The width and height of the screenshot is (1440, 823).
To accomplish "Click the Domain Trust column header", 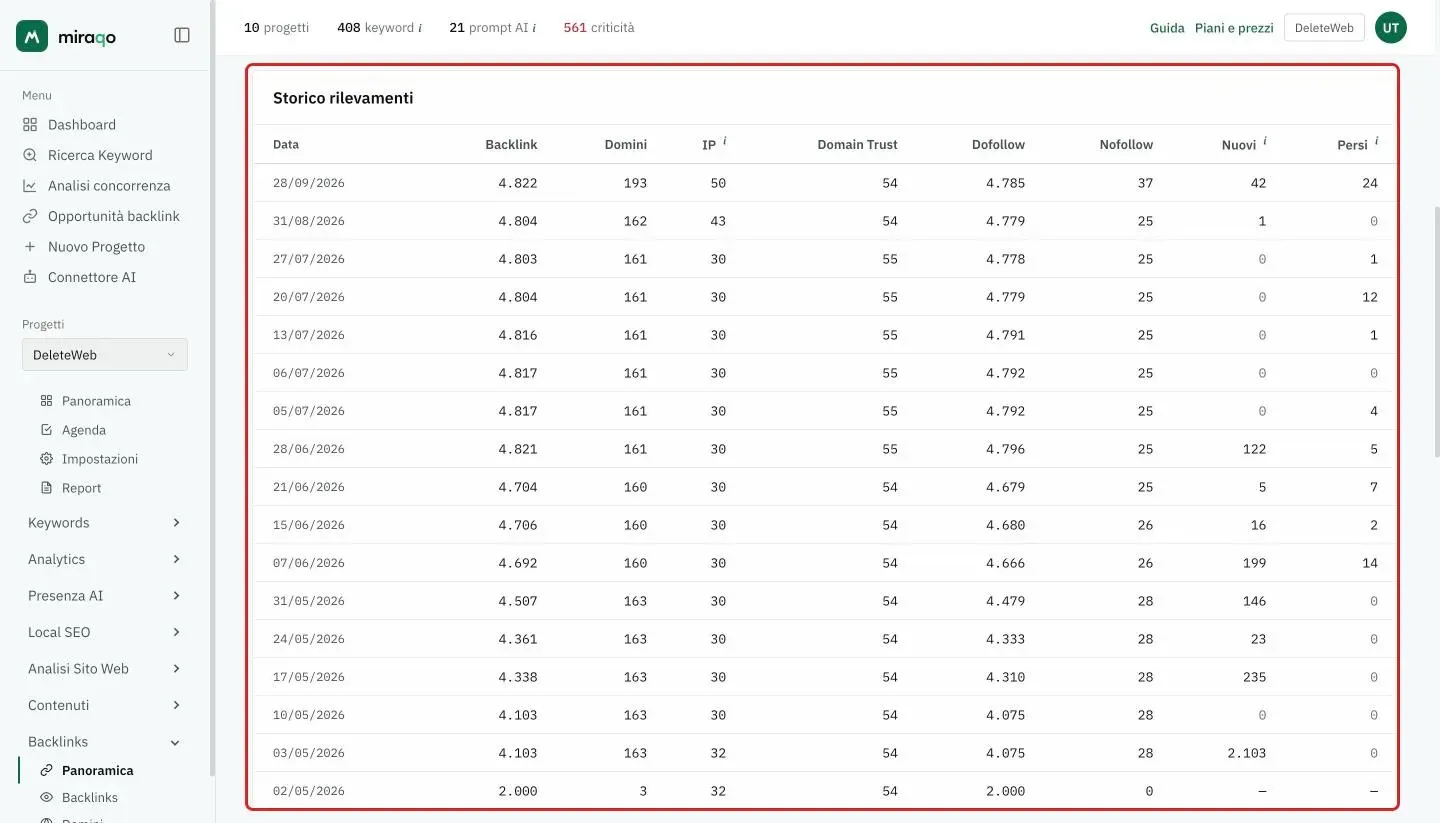I will tap(857, 145).
